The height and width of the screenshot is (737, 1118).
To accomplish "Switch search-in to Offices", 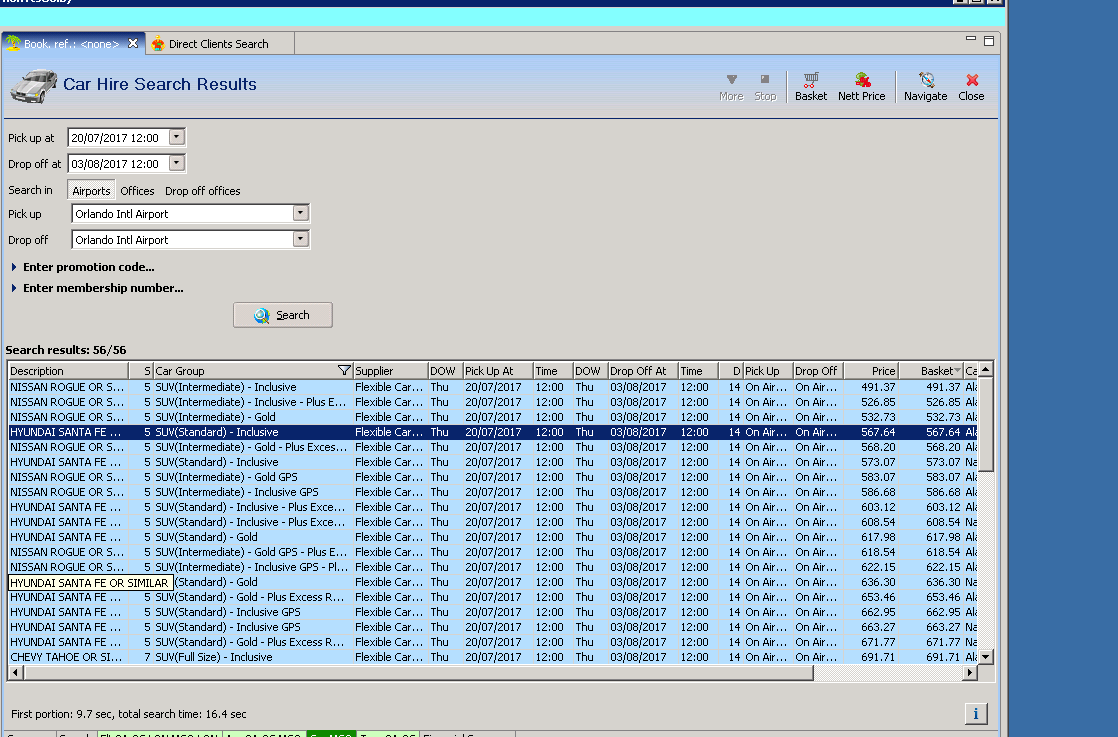I will [137, 191].
